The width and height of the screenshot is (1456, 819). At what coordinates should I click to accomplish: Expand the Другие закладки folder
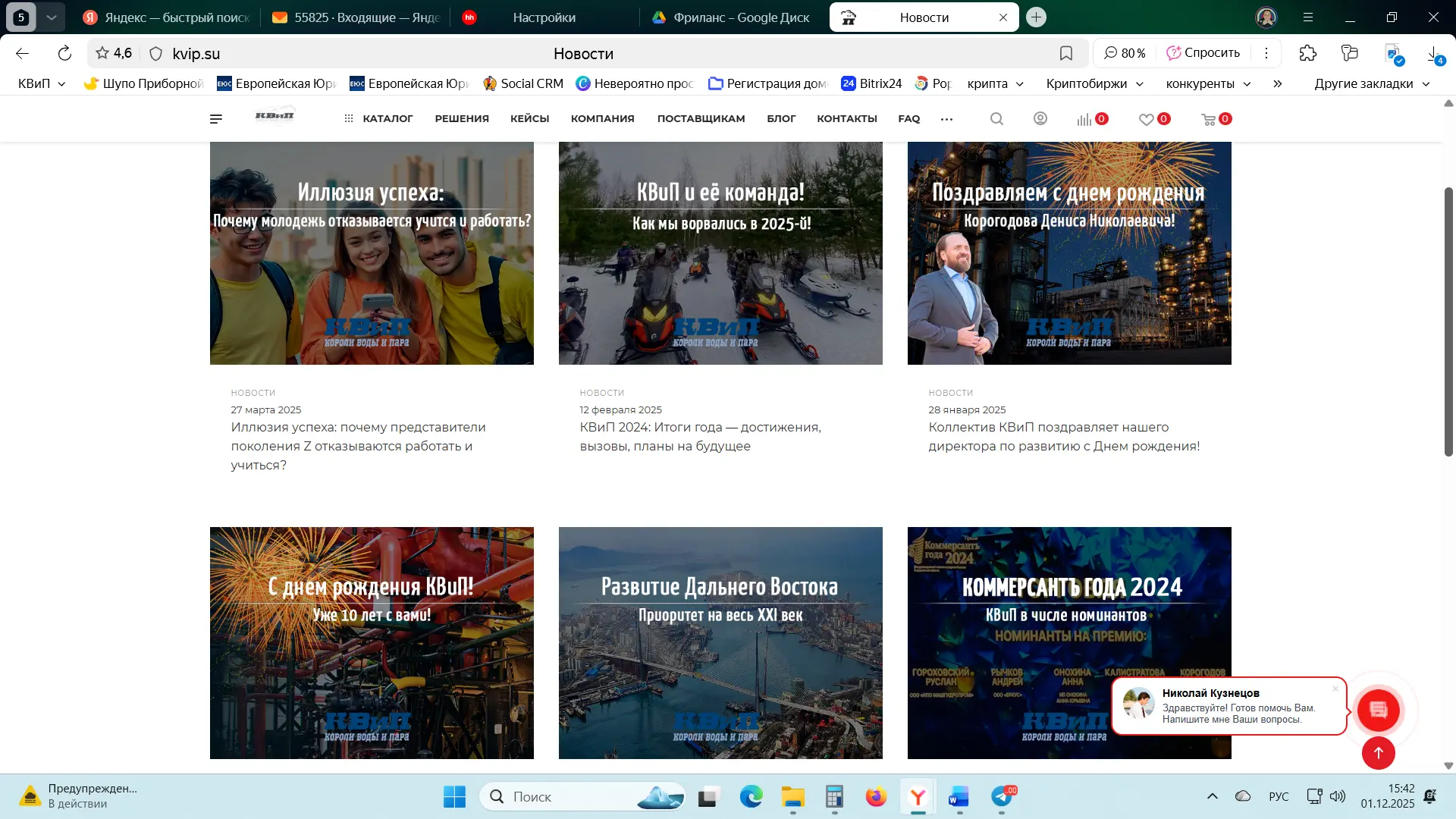1372,83
